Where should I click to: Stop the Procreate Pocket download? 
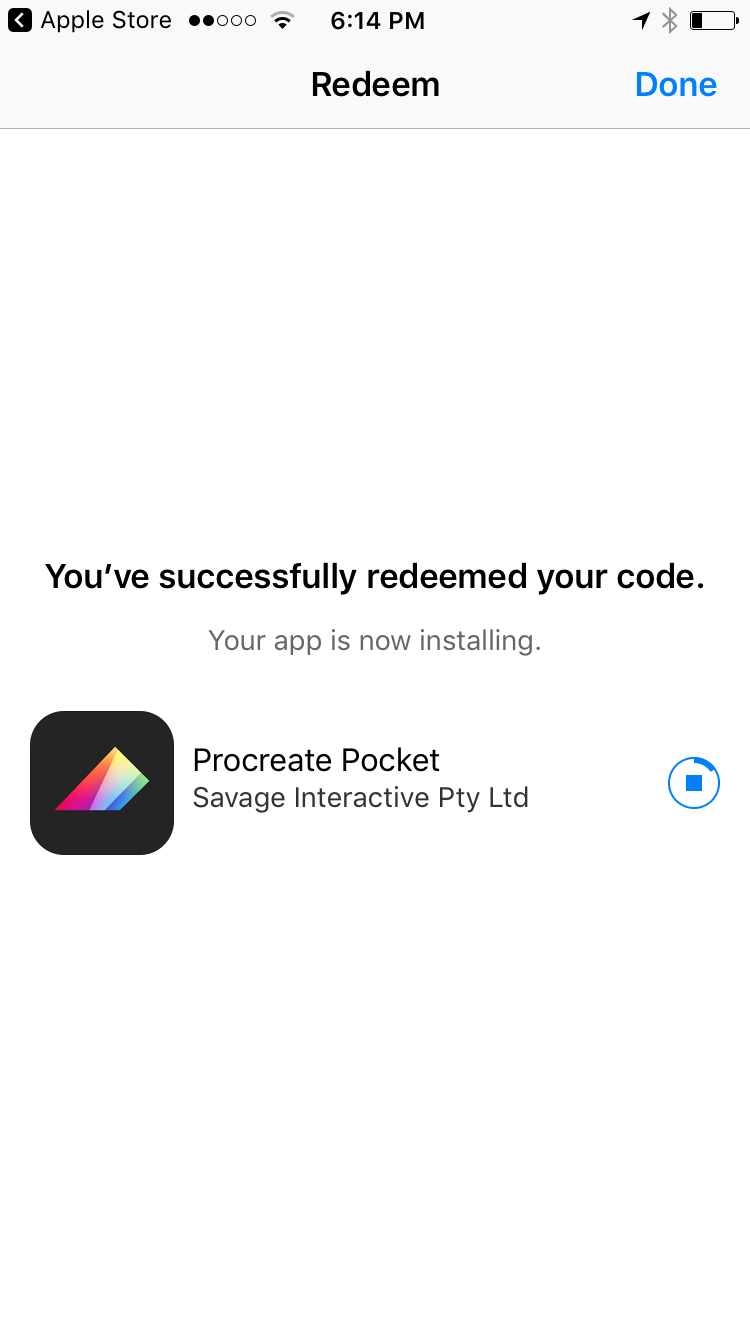click(x=694, y=783)
